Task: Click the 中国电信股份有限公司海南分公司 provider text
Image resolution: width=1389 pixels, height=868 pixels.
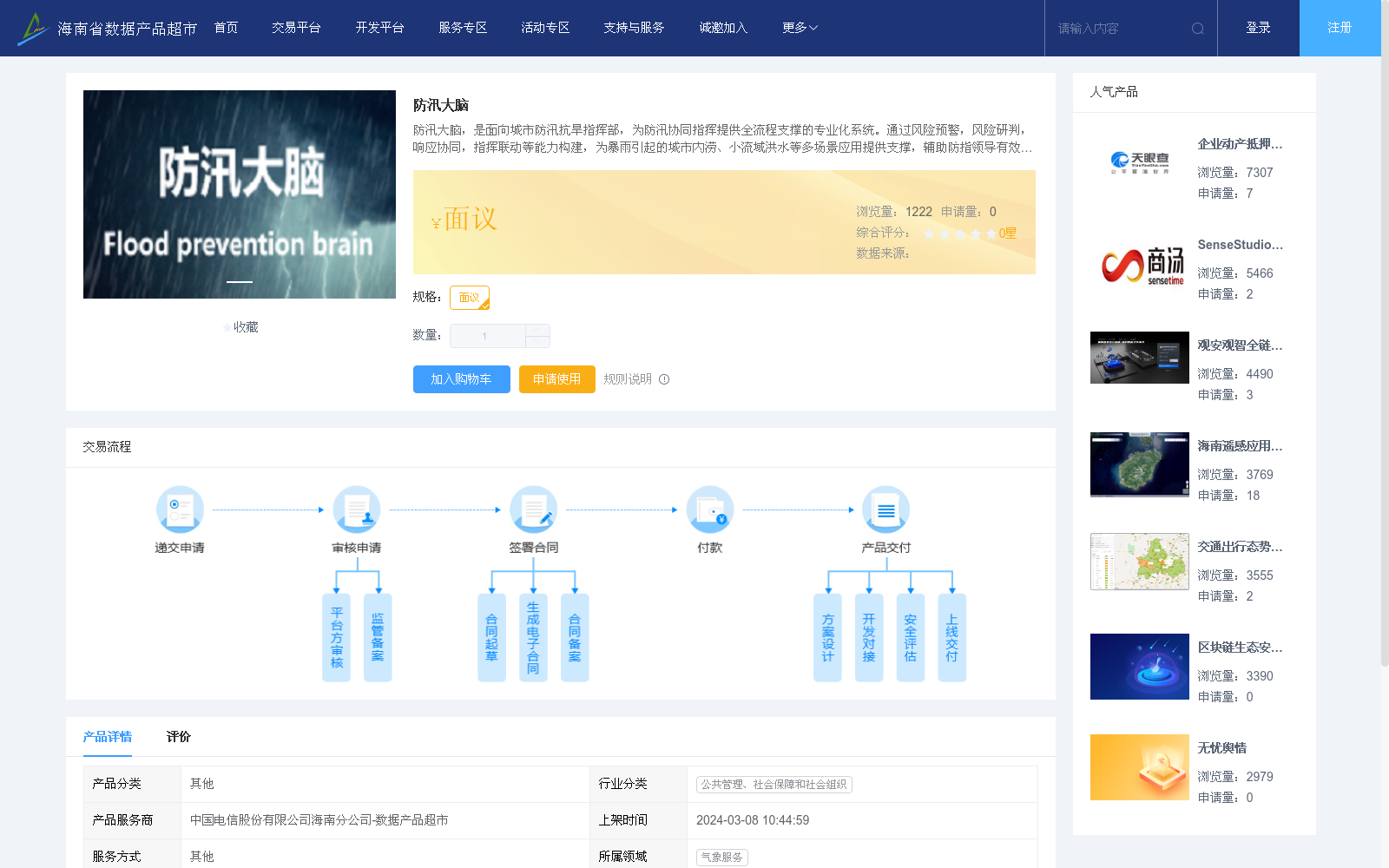Action: pyautogui.click(x=319, y=820)
